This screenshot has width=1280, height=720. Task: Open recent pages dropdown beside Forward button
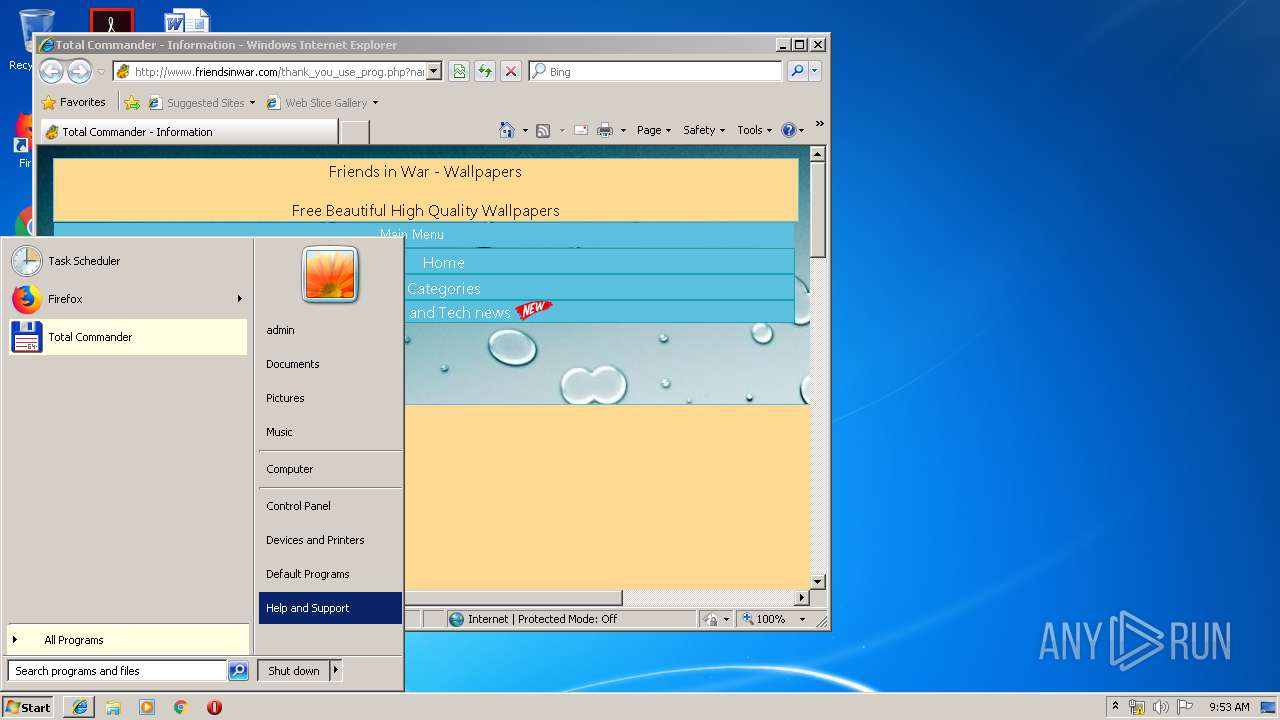click(100, 72)
